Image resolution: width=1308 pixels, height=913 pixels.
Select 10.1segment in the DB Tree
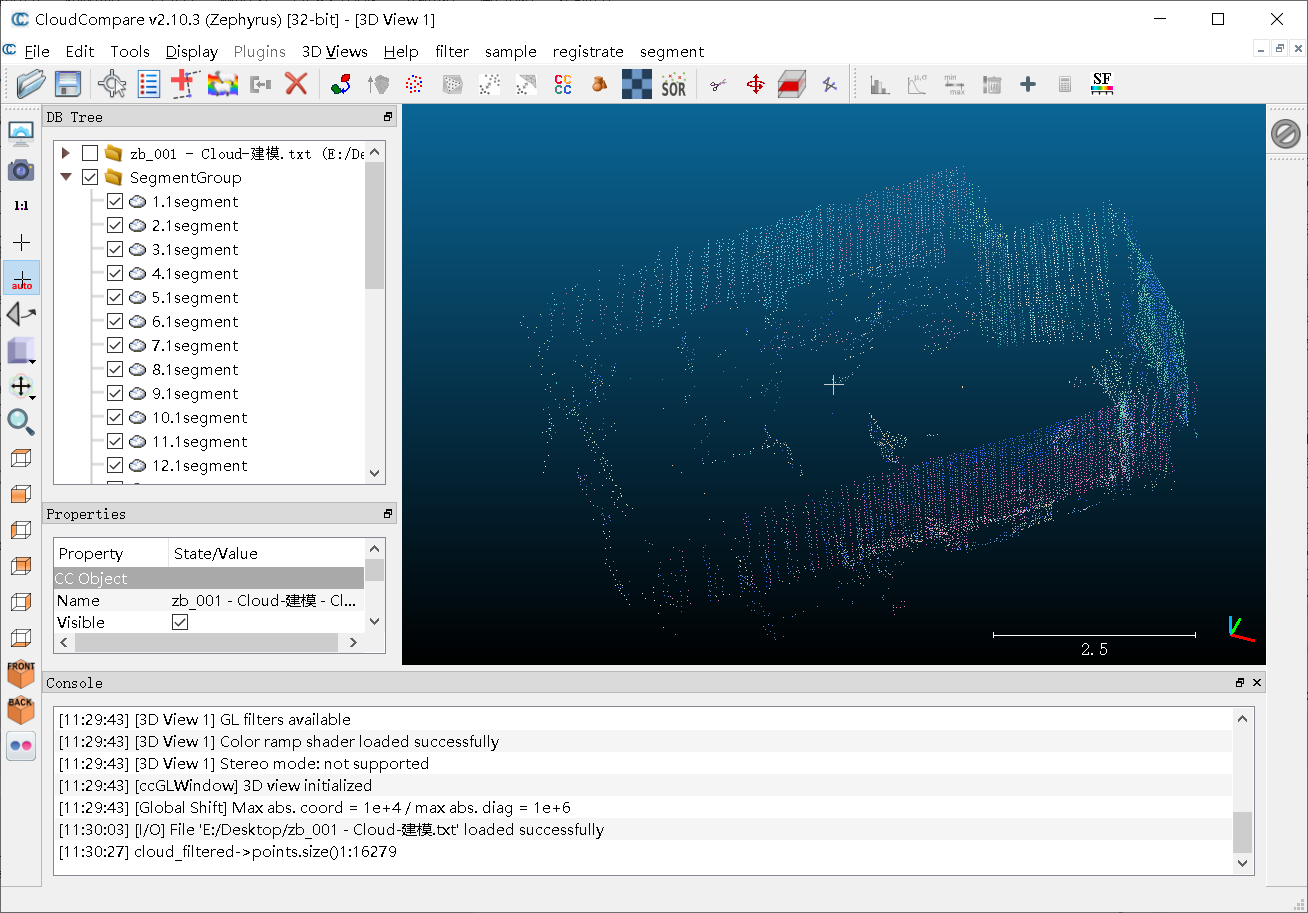click(200, 418)
